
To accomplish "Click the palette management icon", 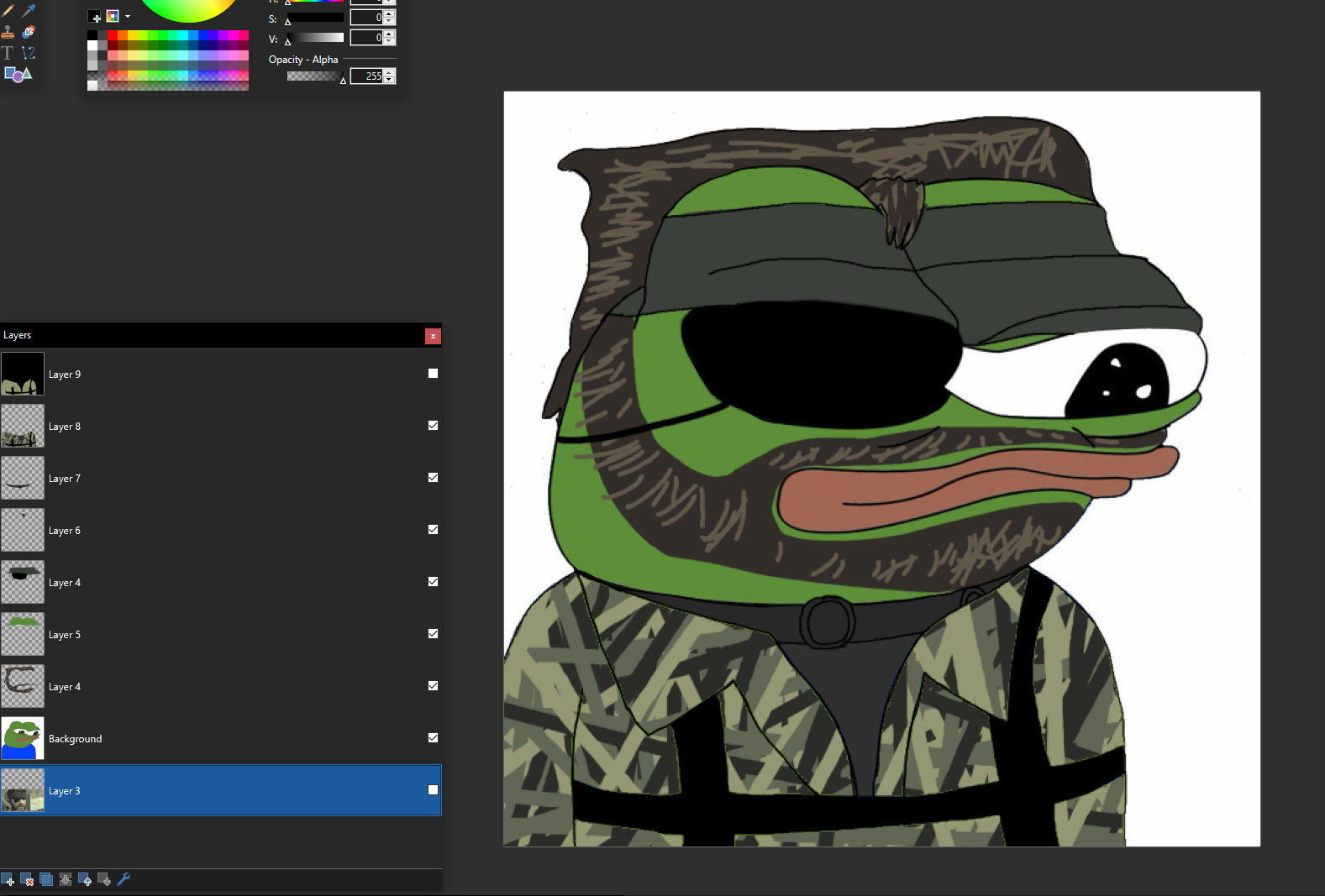I will point(113,16).
